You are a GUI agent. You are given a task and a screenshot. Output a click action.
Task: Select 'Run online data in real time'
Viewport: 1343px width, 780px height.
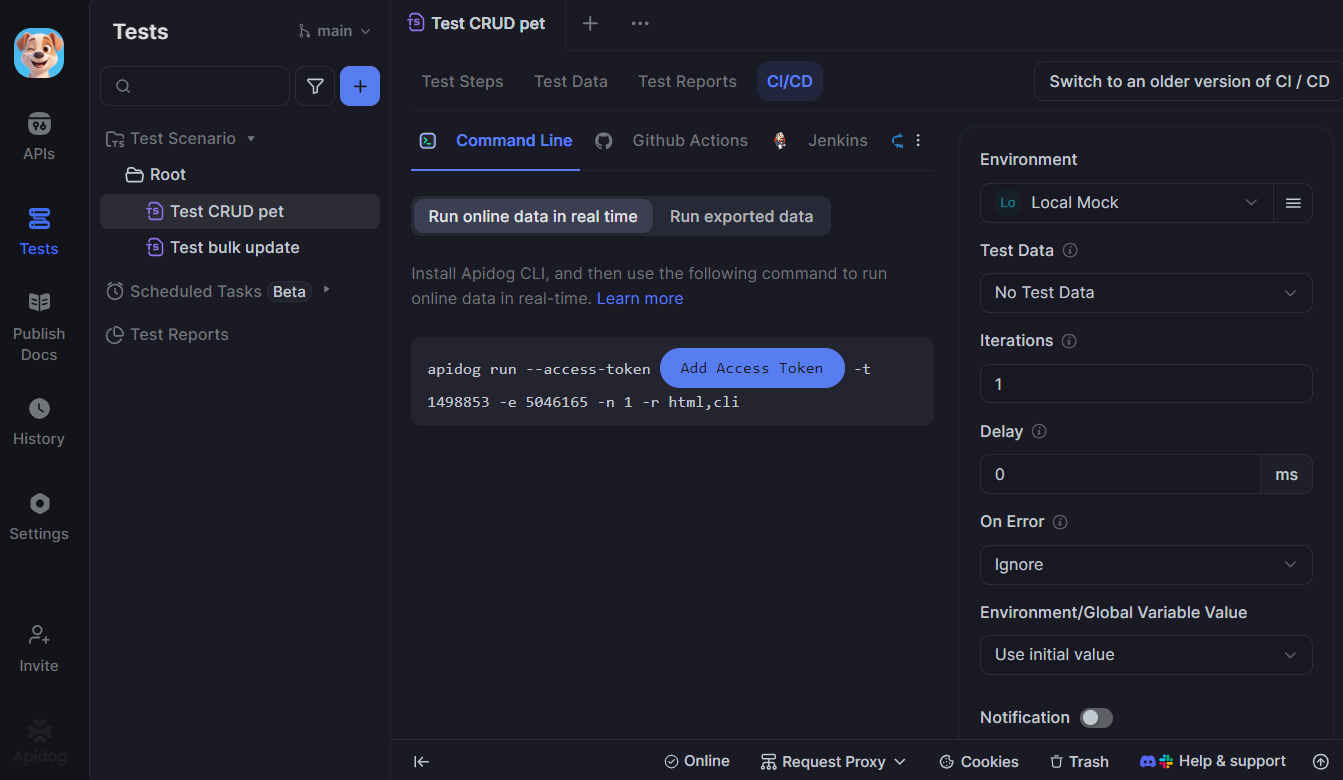532,216
